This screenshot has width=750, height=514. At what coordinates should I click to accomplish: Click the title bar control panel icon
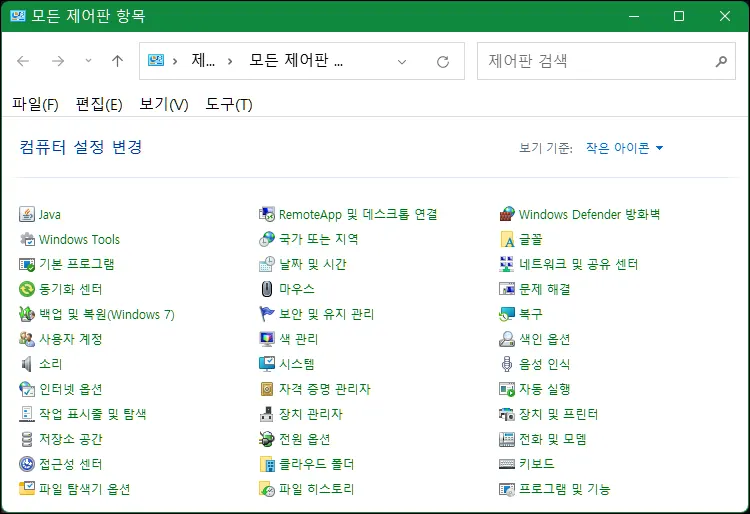(18, 16)
